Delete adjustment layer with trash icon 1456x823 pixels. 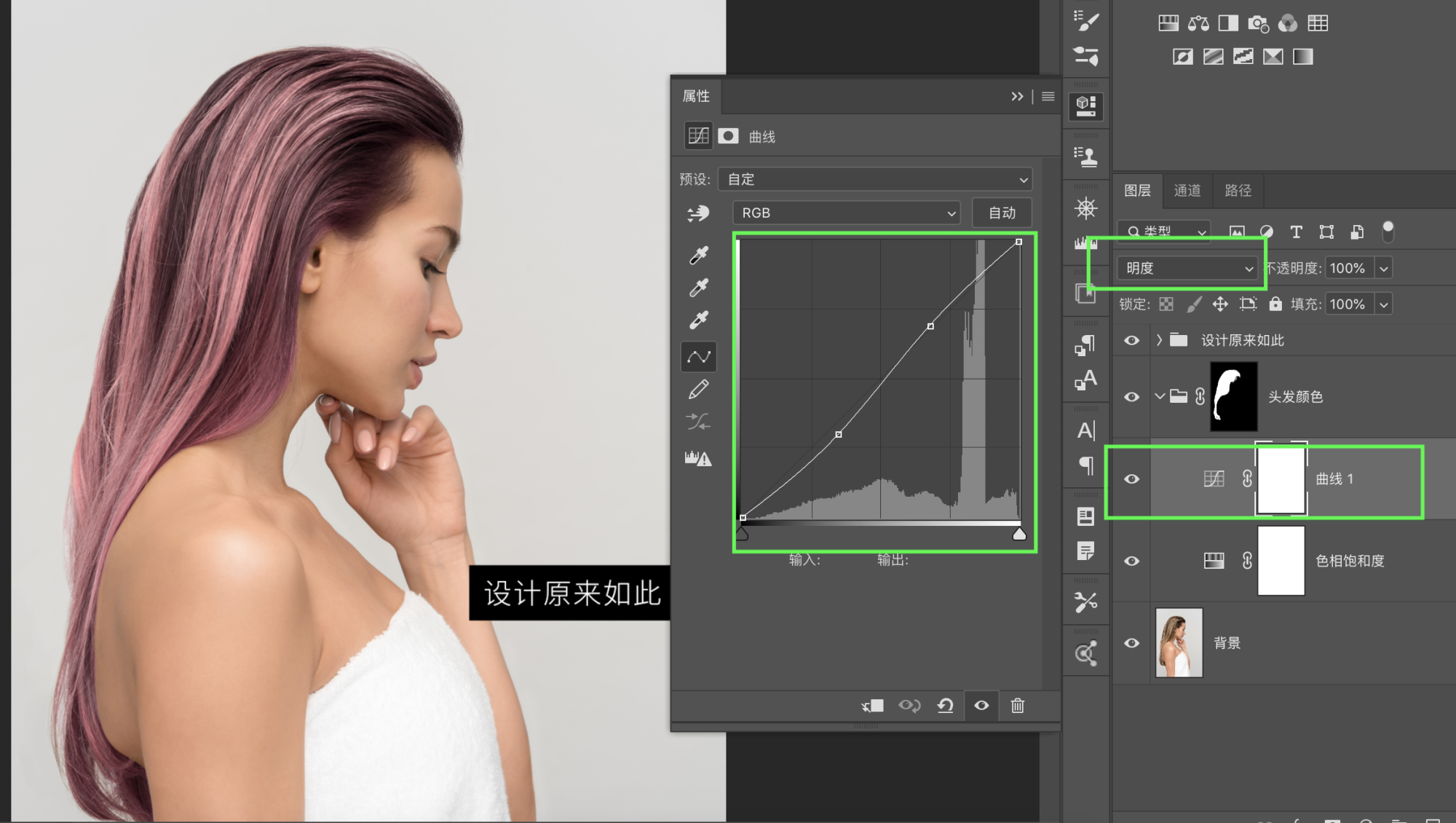coord(1018,705)
